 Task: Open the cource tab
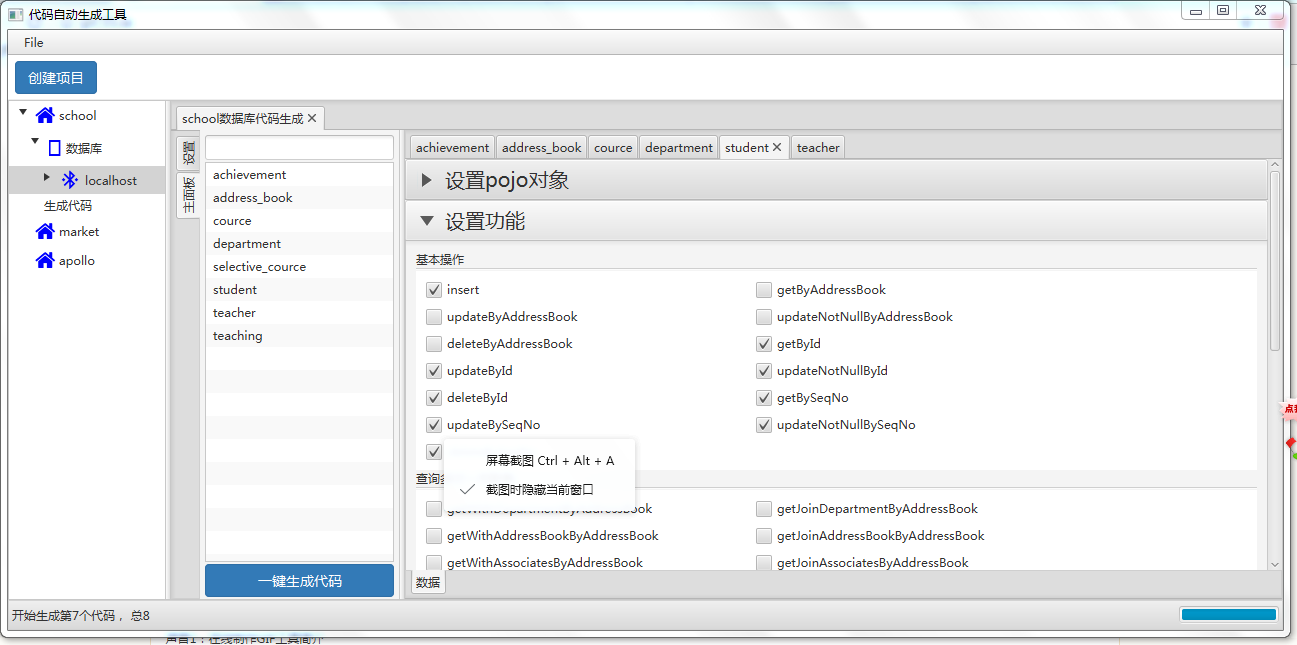point(613,147)
